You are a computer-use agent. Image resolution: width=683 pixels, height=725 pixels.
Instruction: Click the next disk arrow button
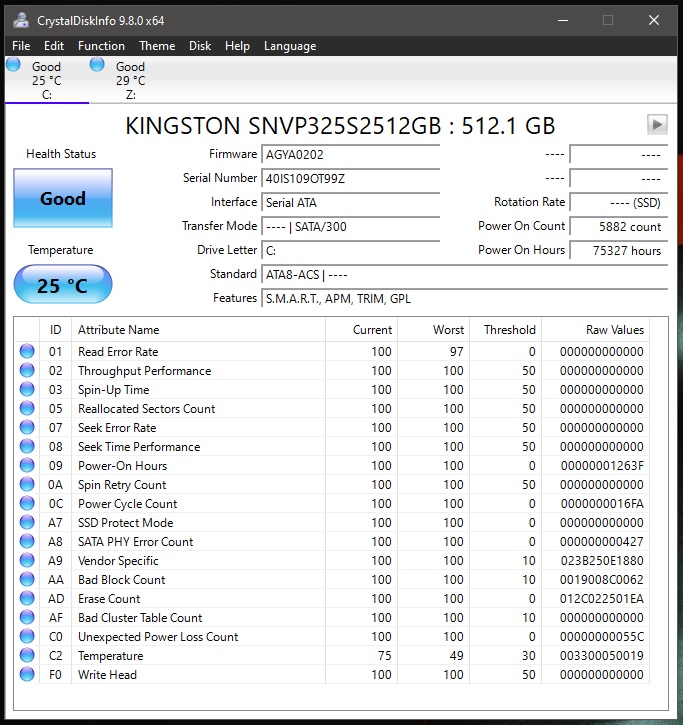coord(657,124)
